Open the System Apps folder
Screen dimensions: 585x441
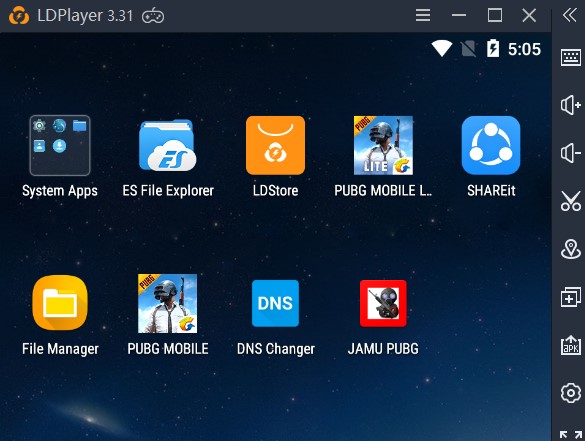click(x=60, y=145)
